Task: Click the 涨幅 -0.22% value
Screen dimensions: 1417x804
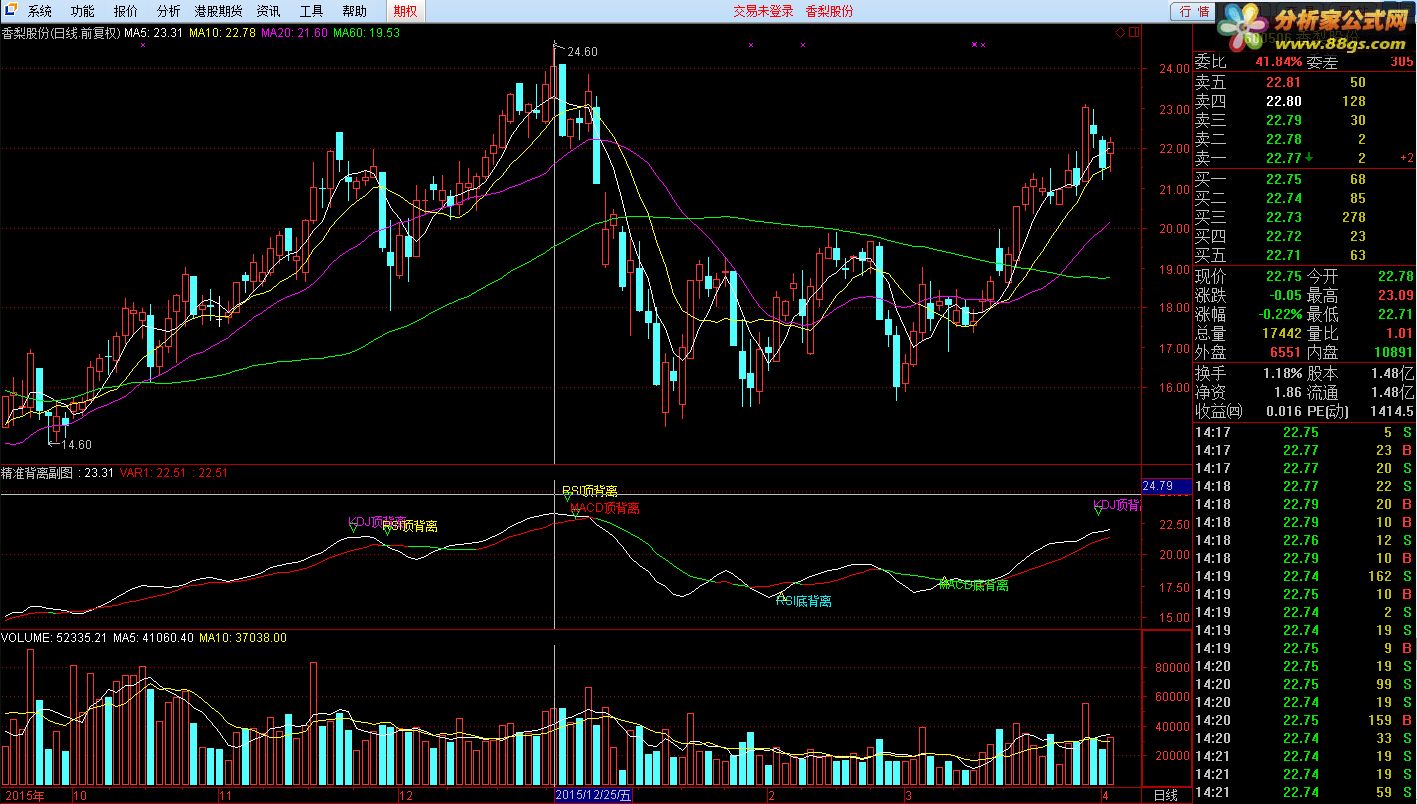Action: (x=1280, y=314)
